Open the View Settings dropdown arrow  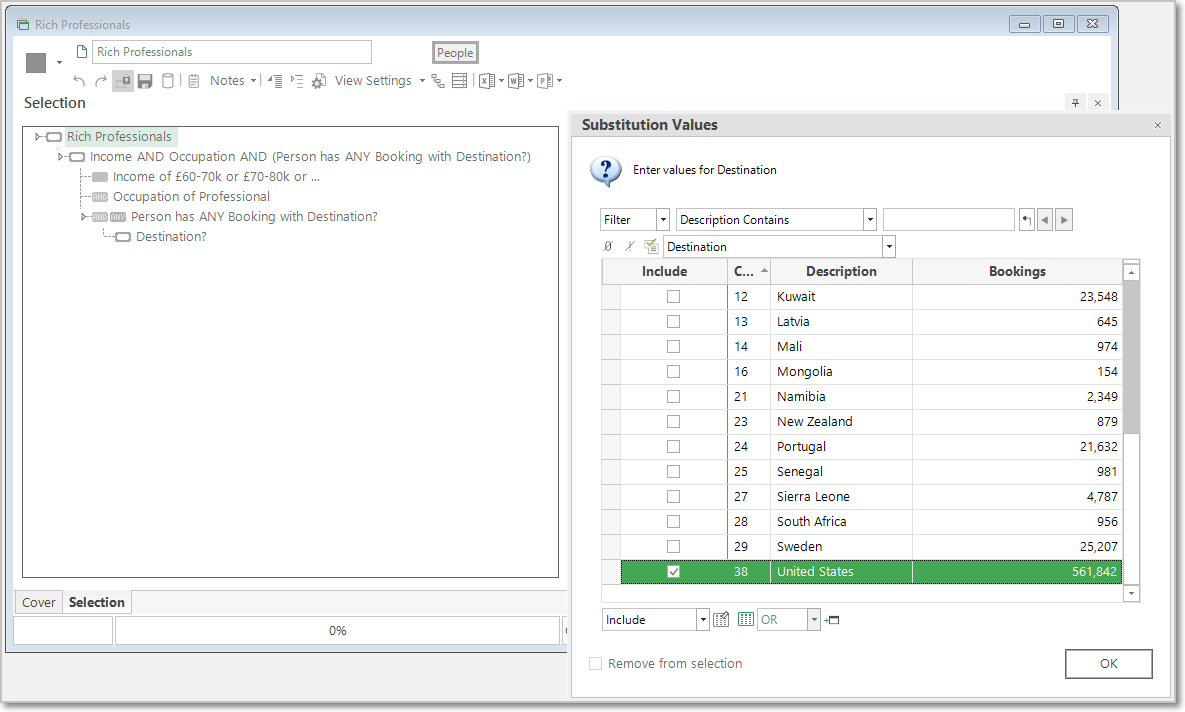tap(422, 81)
